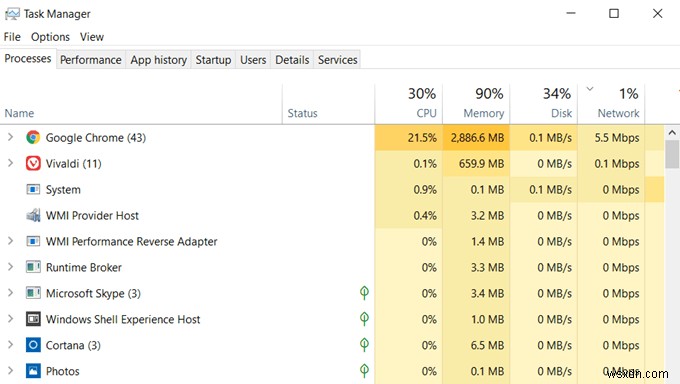Click the Task Manager title bar icon
This screenshot has width=680, height=384.
pyautogui.click(x=12, y=14)
